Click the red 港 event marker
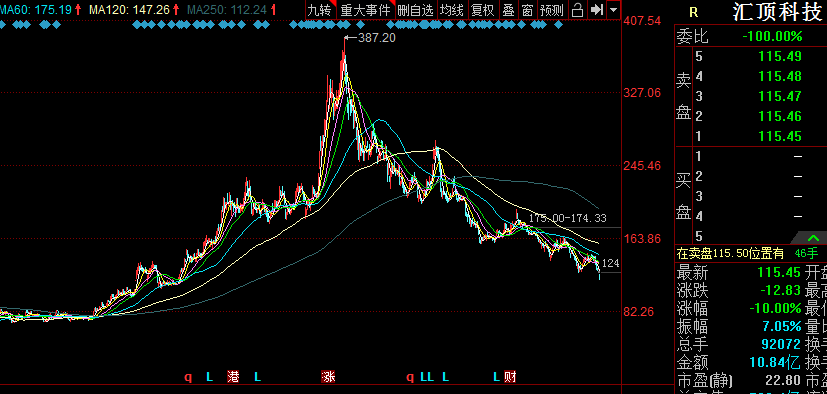The width and height of the screenshot is (827, 394). coord(233,377)
